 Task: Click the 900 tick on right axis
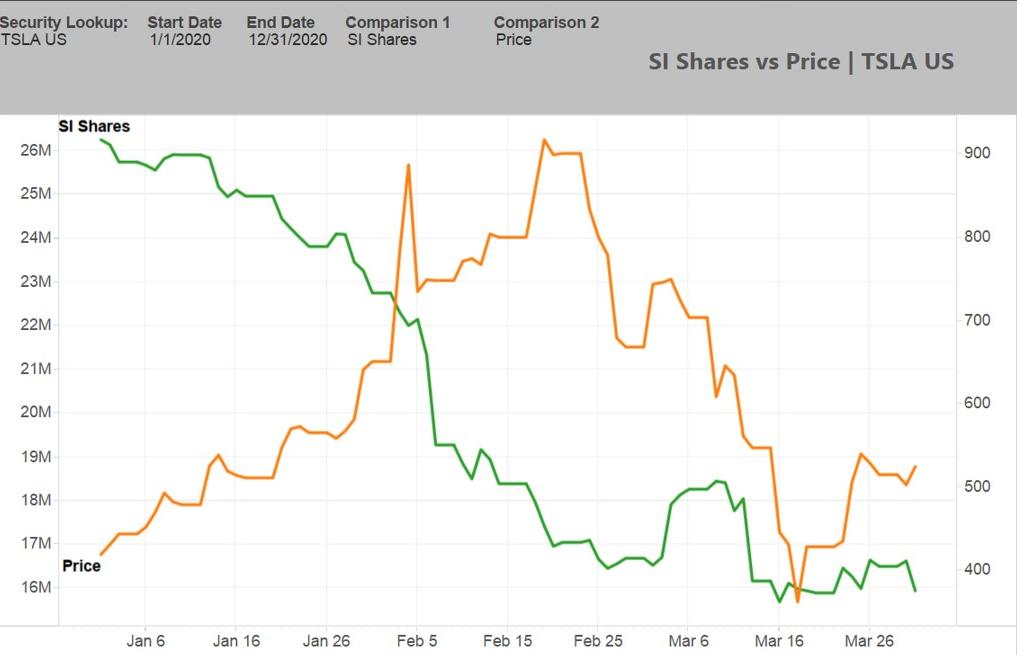[x=977, y=153]
